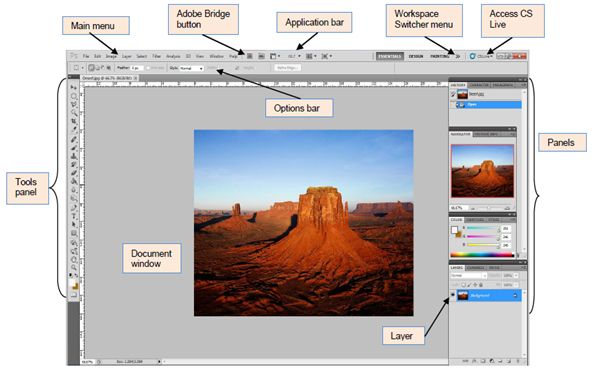Open the Layers blend mode Normal dropdown

tap(468, 275)
